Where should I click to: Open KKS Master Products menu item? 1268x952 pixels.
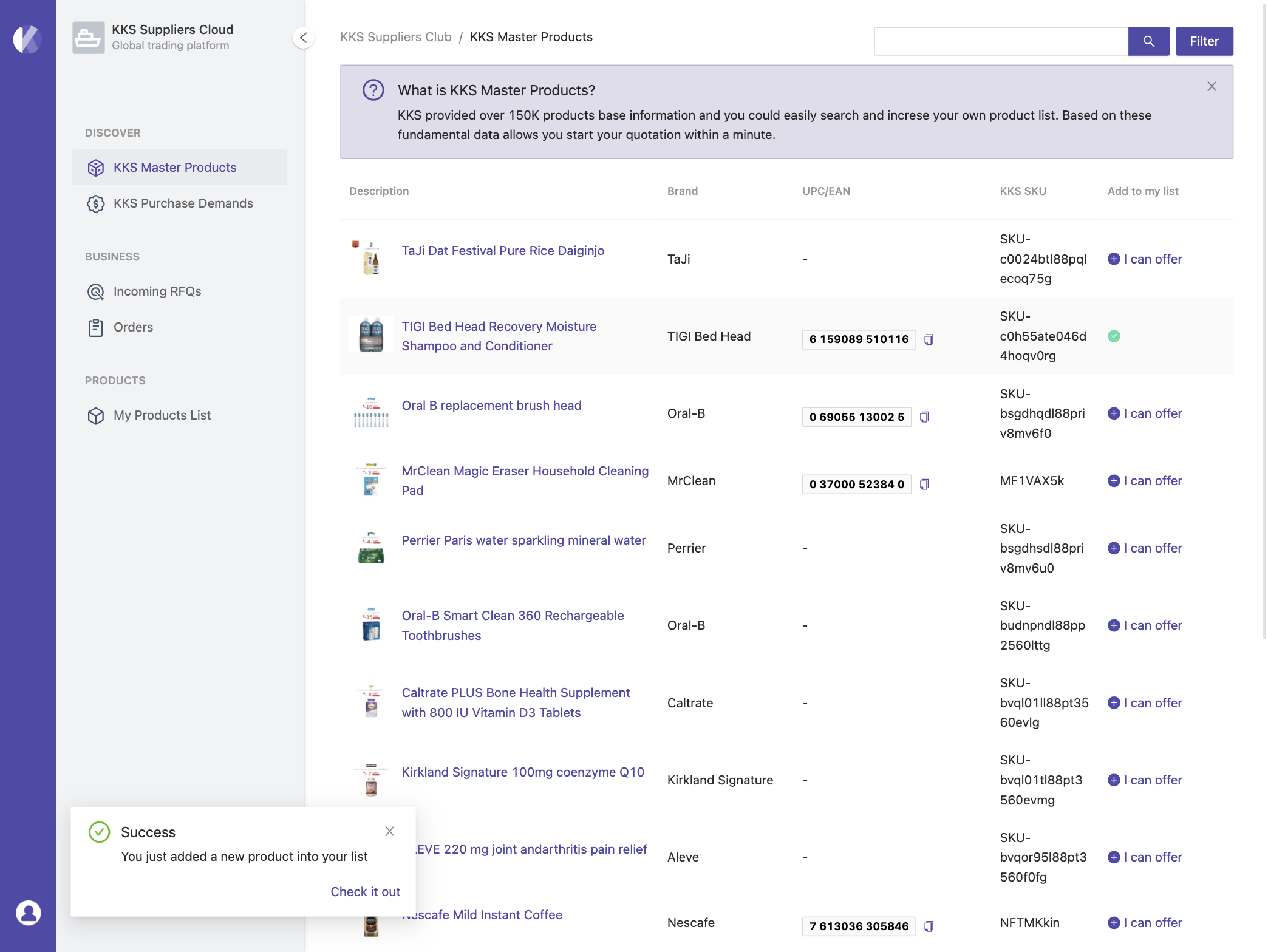179,168
